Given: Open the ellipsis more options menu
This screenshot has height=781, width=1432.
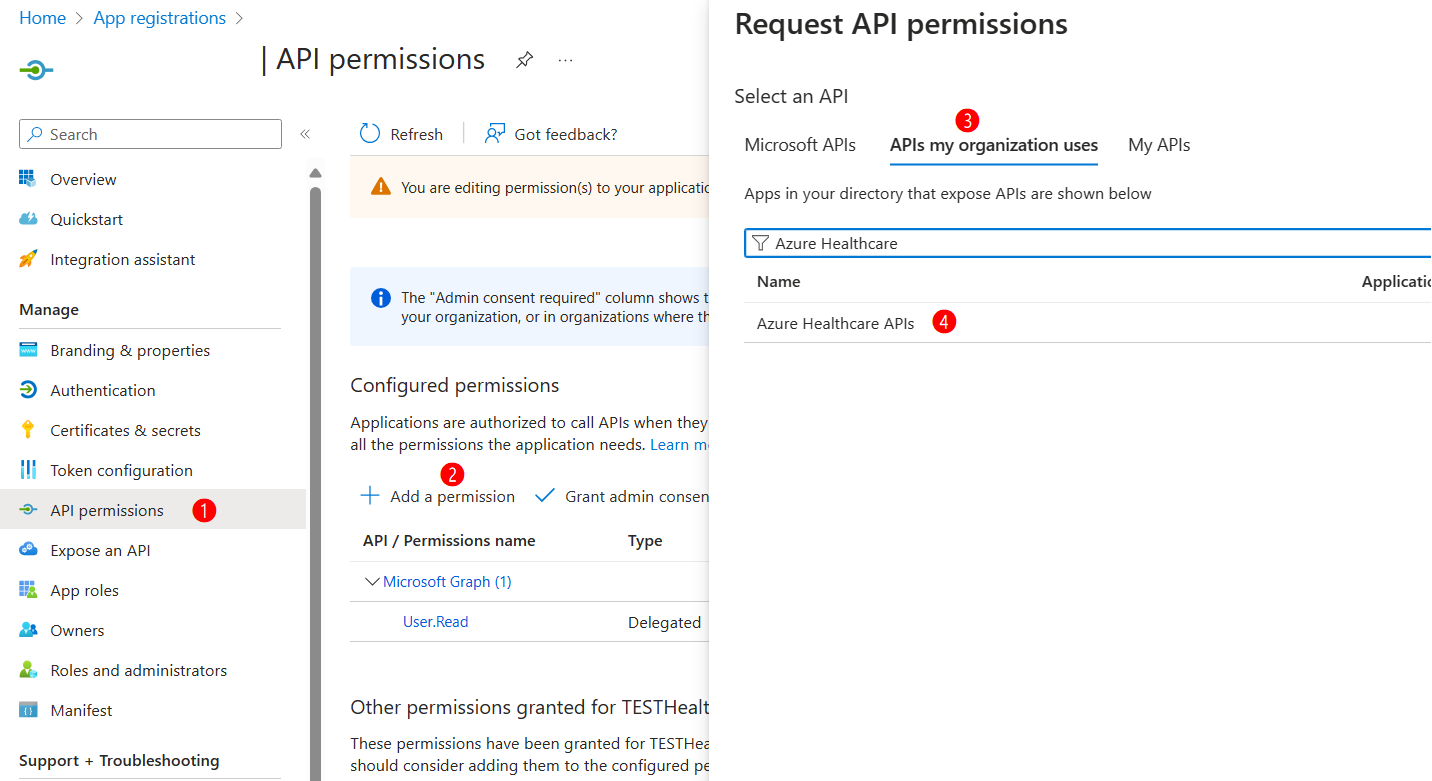Looking at the screenshot, I should [566, 60].
